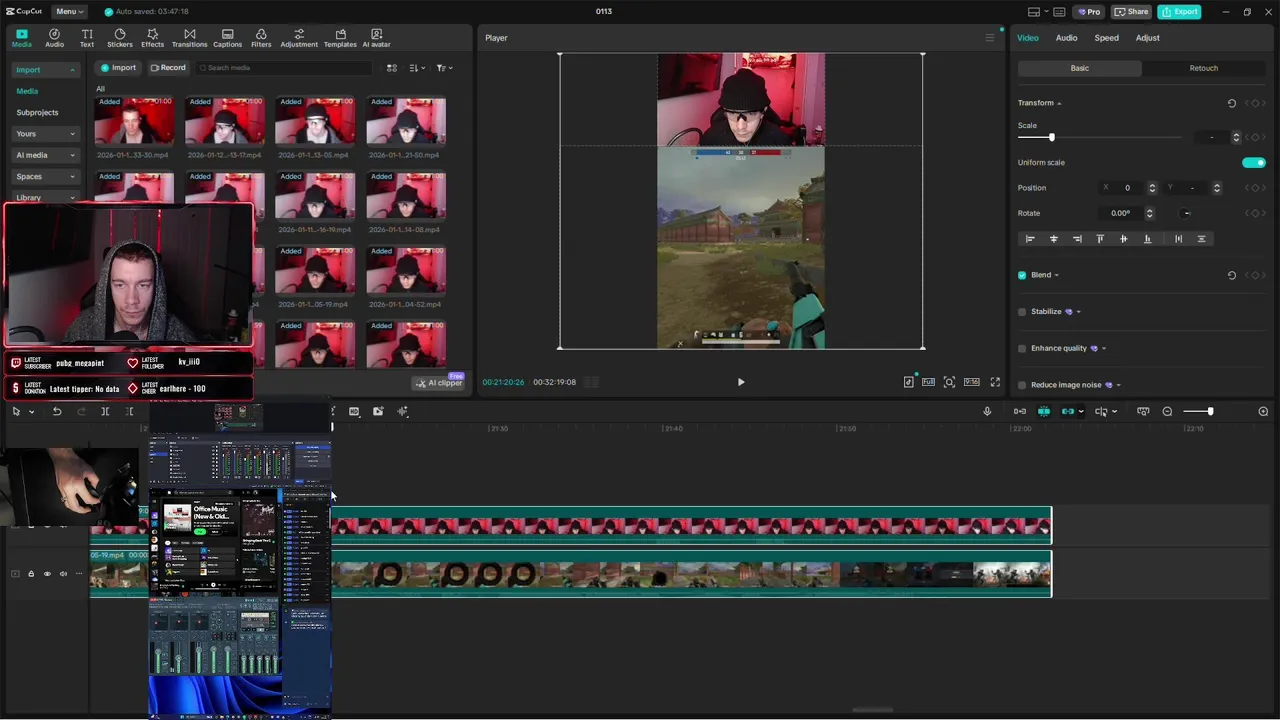Click the 9:16 aspect ratio icon

pyautogui.click(x=971, y=382)
